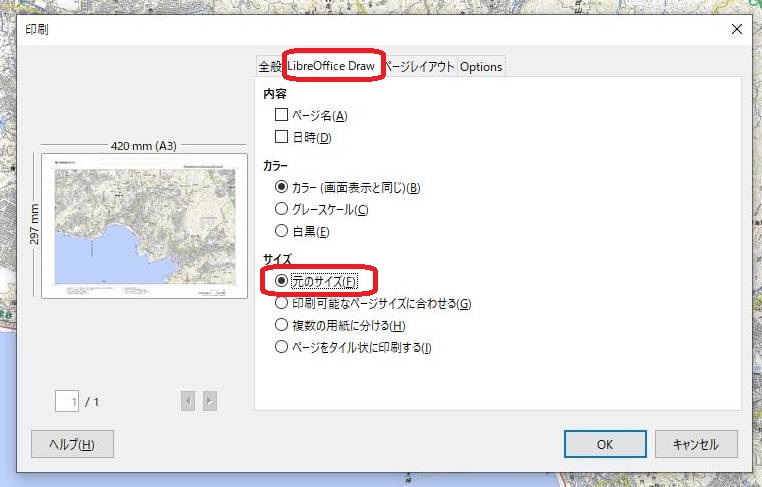Screen dimensions: 762x487
Task: Select カラー (画面表示と同じ) radio option
Action: pos(281,187)
